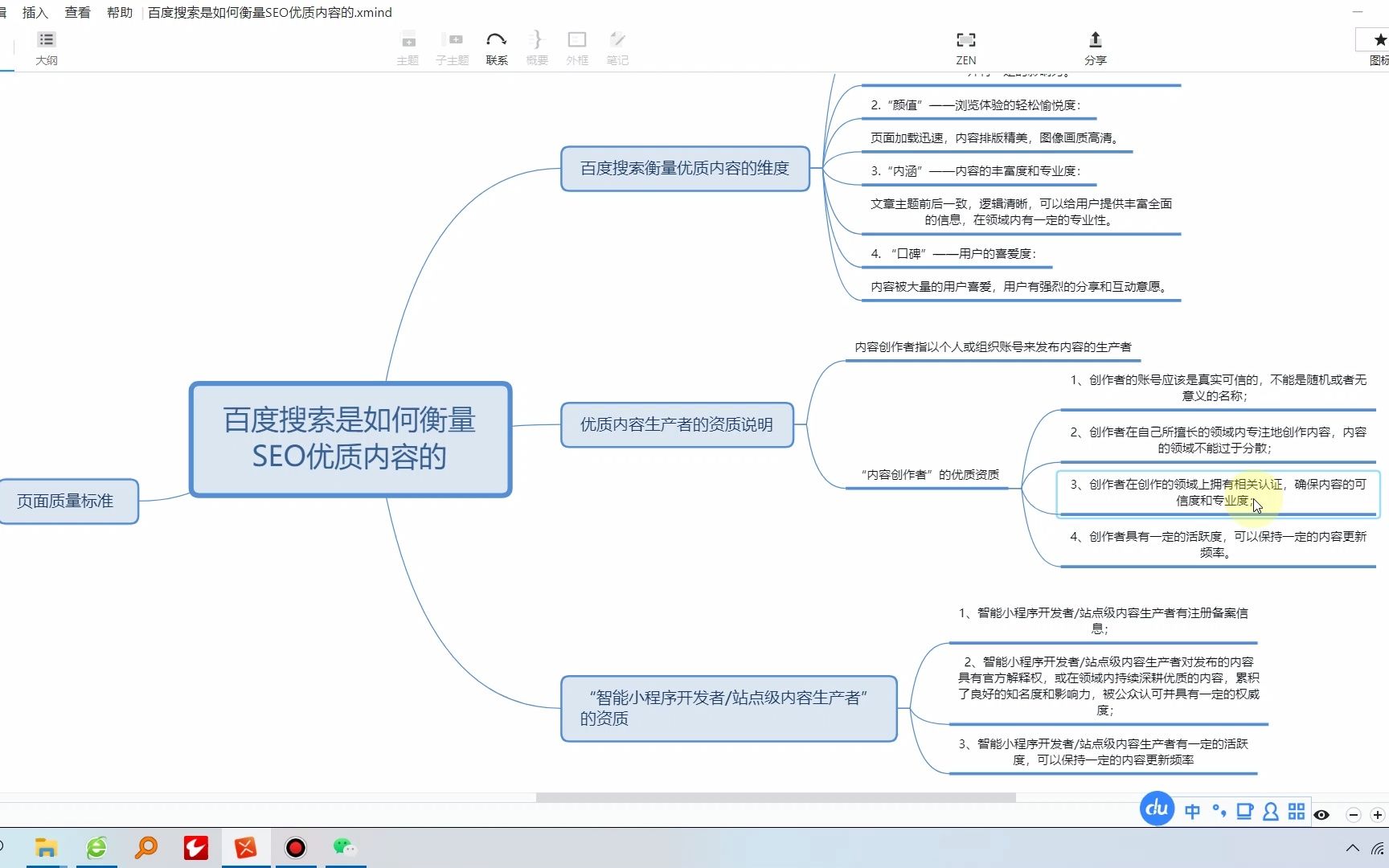
Task: Click the input method cup-shaped icon
Action: tap(1245, 812)
